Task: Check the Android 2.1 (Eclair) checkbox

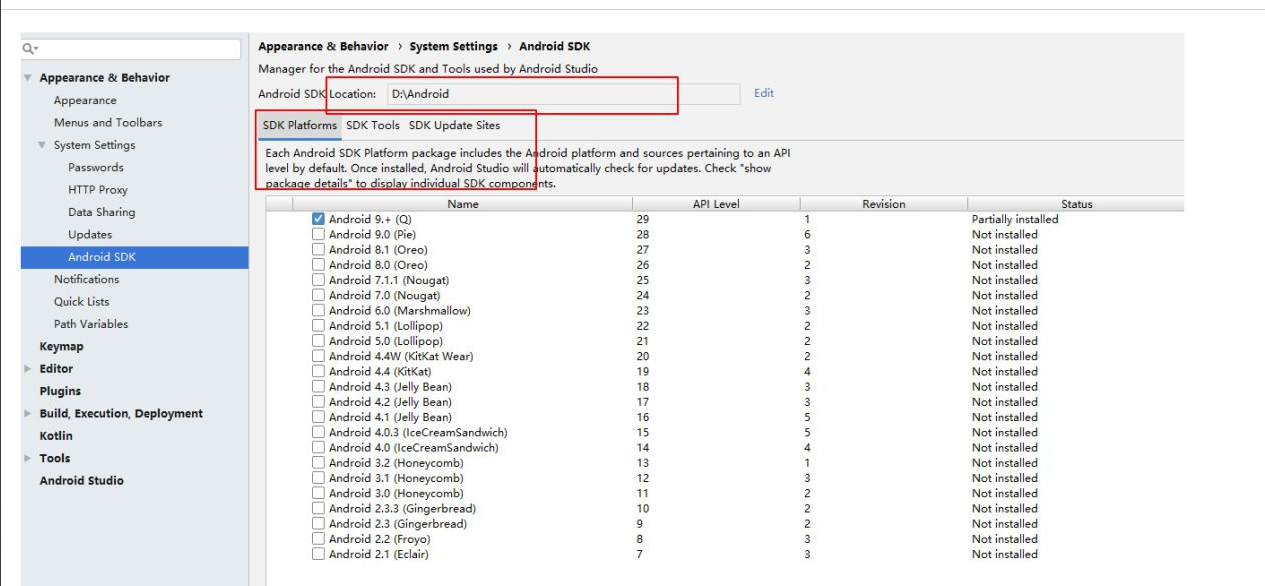Action: click(318, 554)
